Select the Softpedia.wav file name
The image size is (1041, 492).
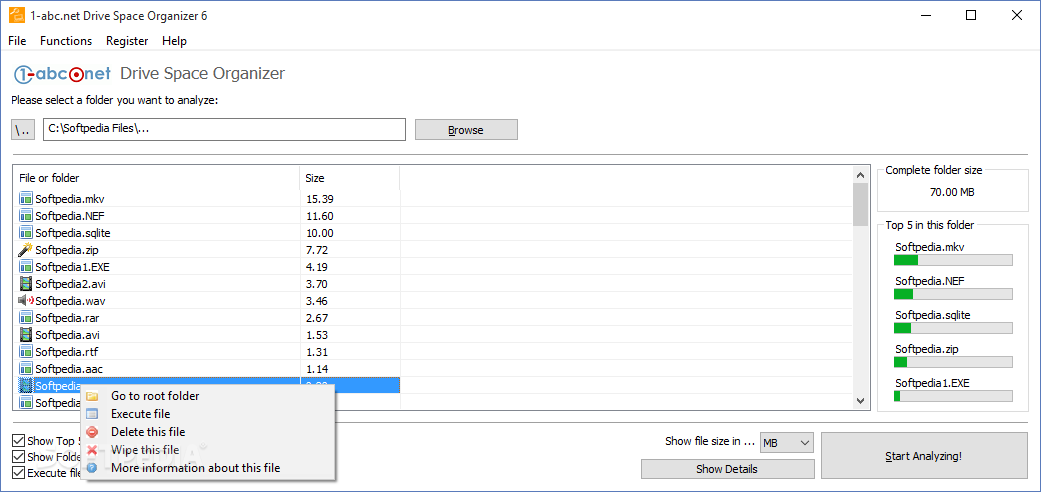click(70, 301)
